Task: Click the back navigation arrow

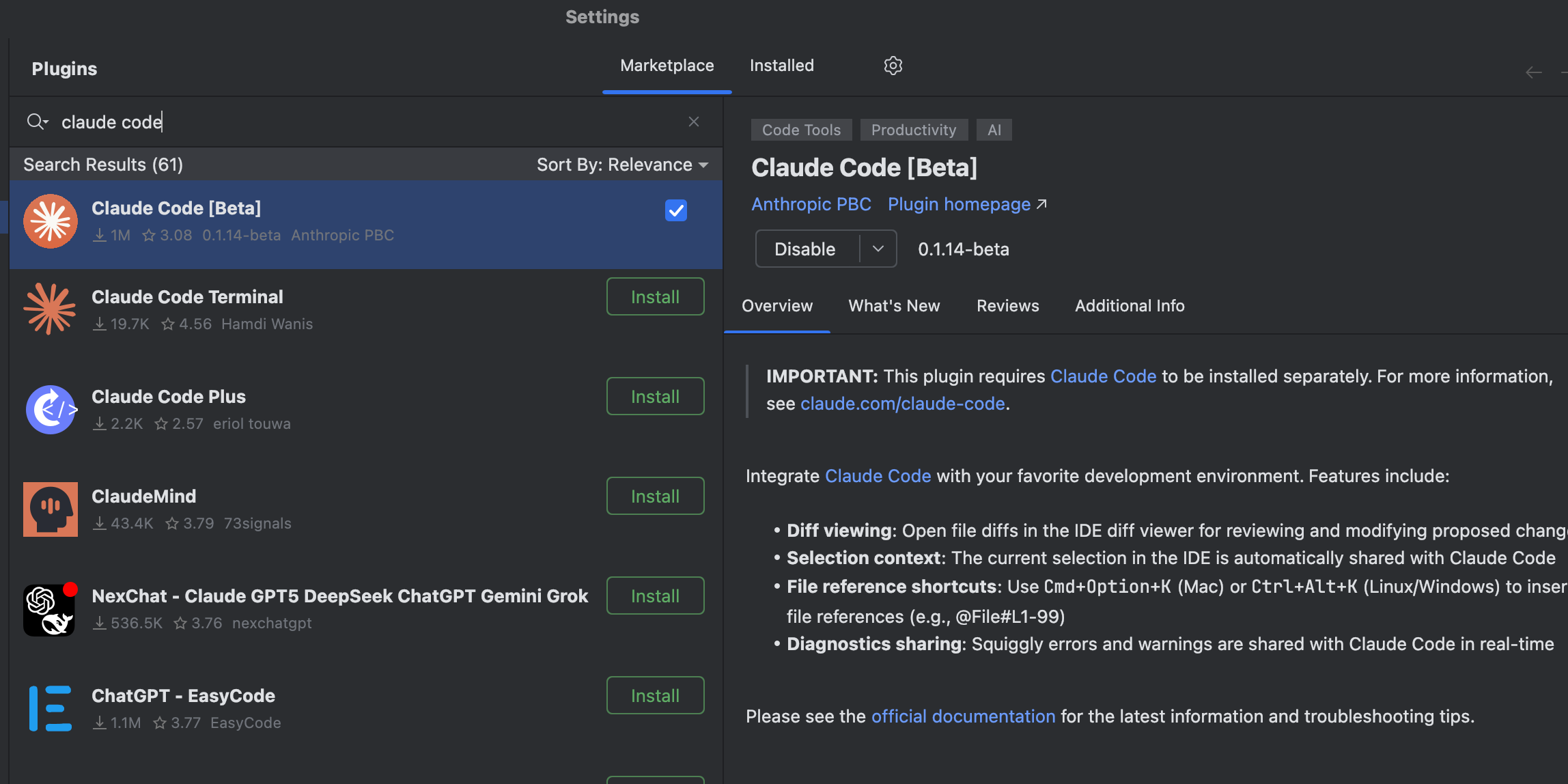Action: [1533, 72]
